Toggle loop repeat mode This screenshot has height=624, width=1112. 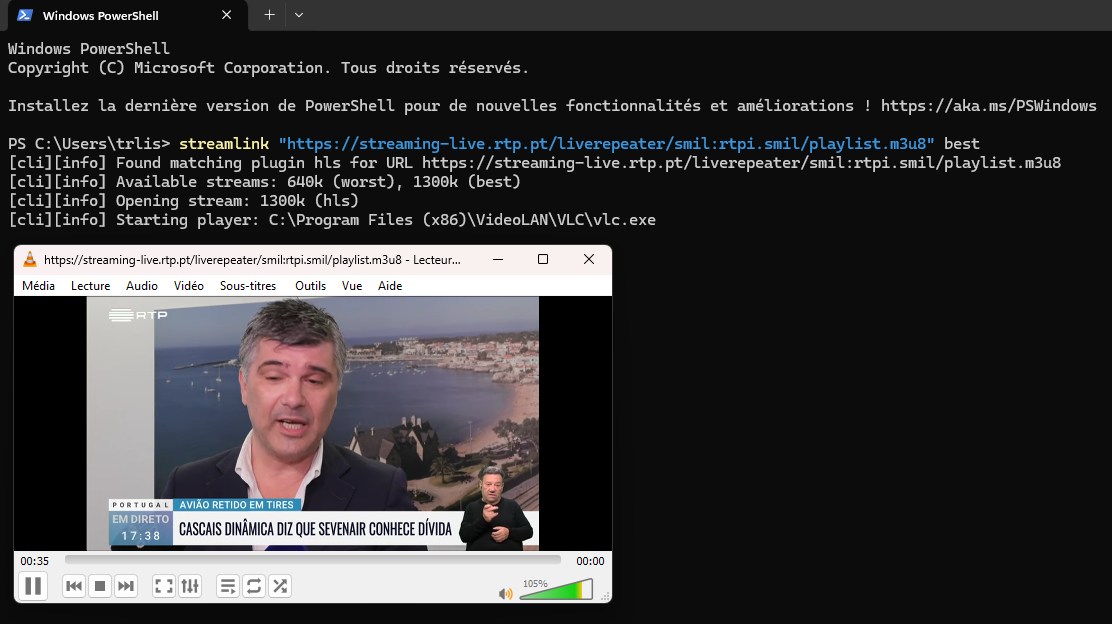254,586
